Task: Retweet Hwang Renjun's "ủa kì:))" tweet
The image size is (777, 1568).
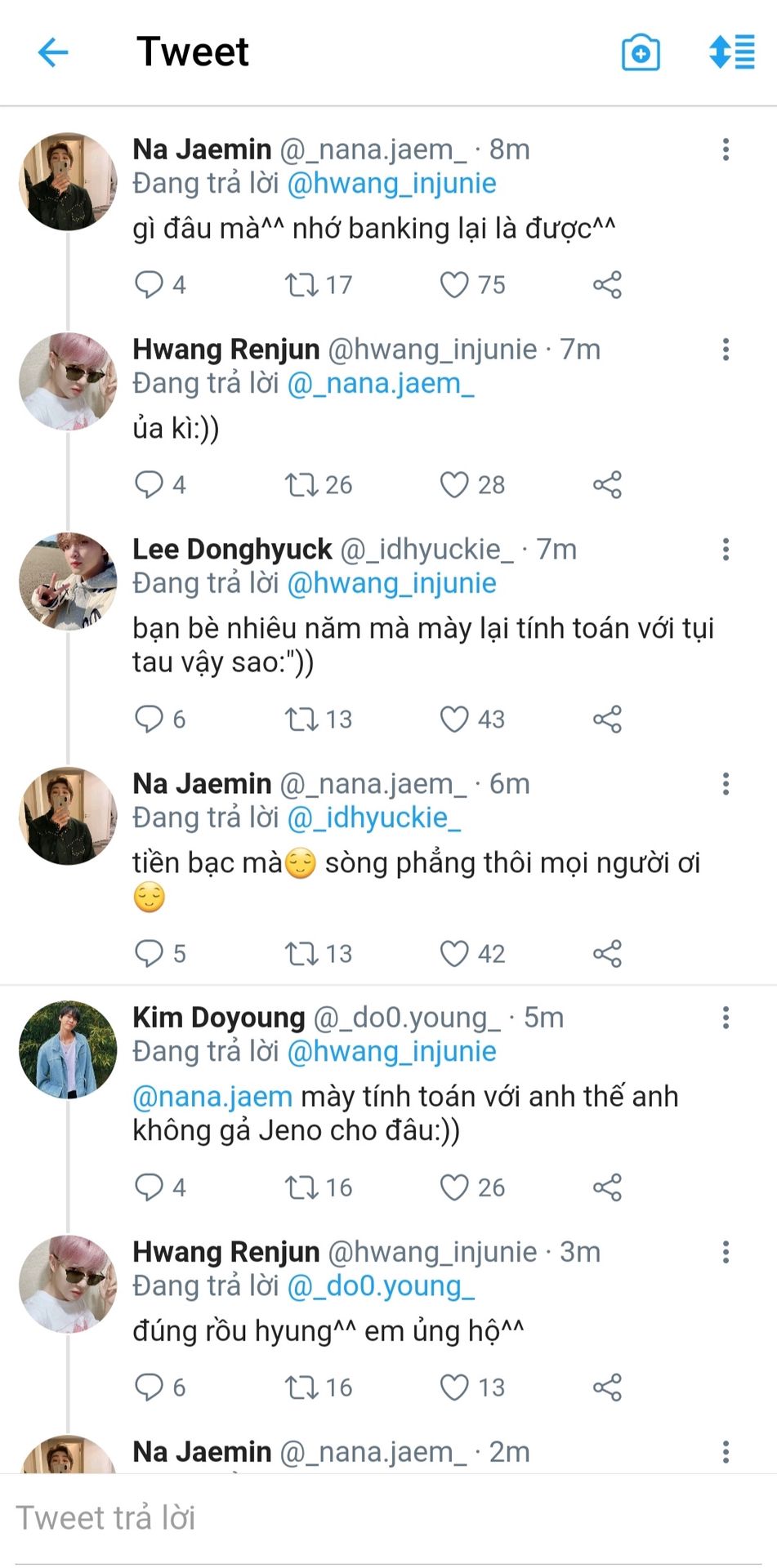Action: [300, 485]
